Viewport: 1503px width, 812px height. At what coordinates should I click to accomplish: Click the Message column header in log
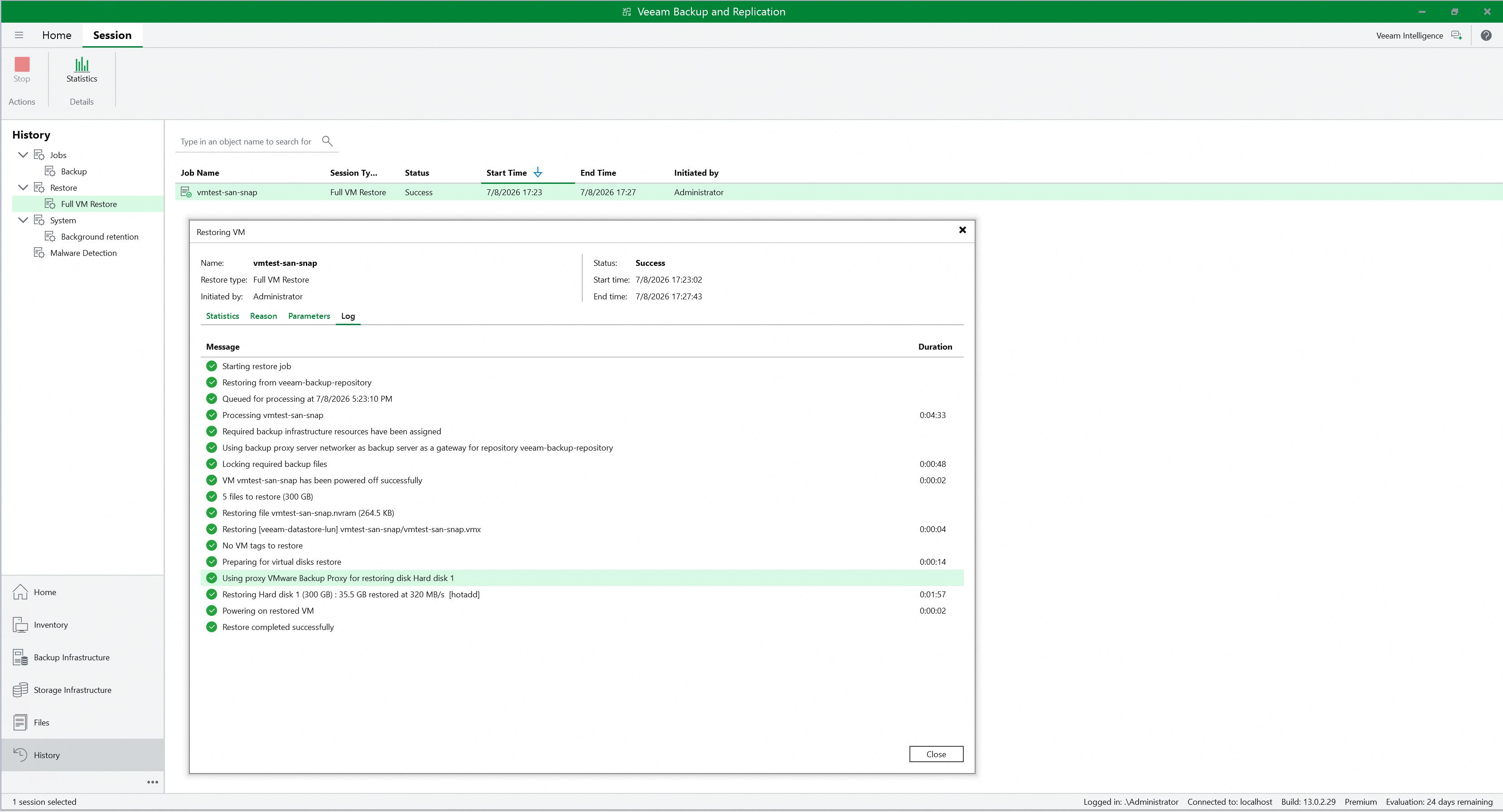[223, 346]
